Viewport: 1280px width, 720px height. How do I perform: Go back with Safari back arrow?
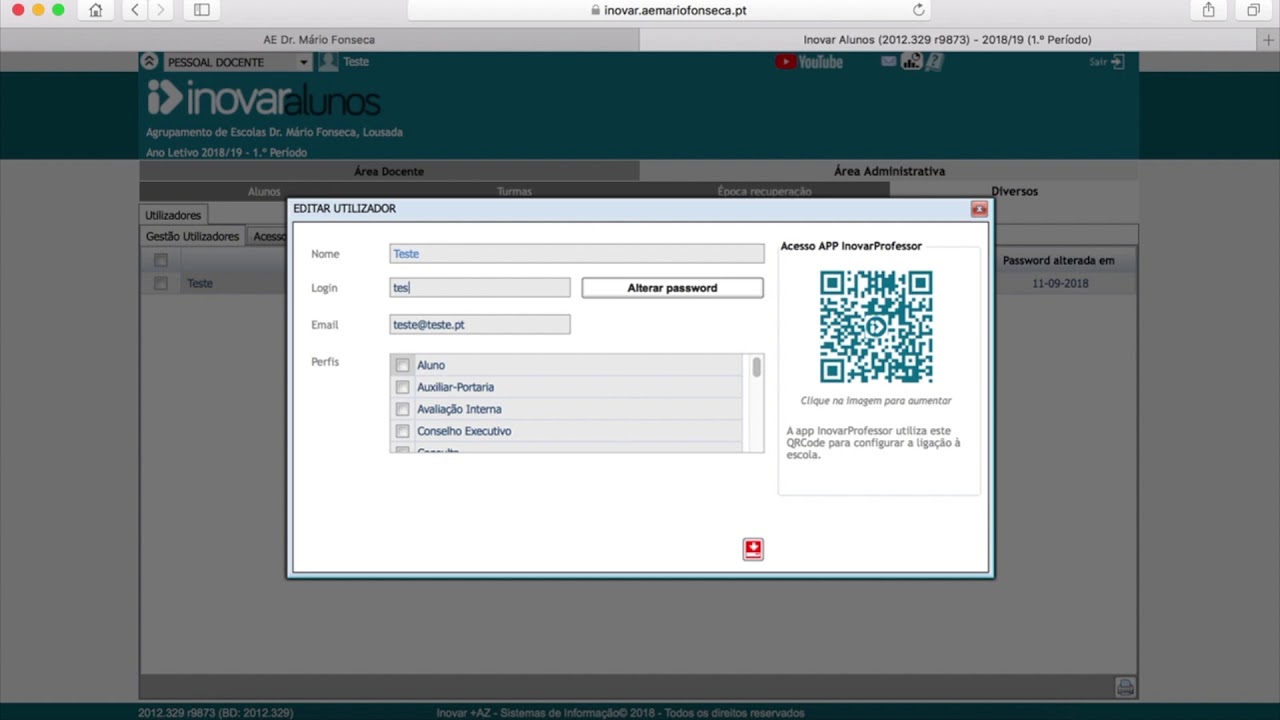click(135, 10)
